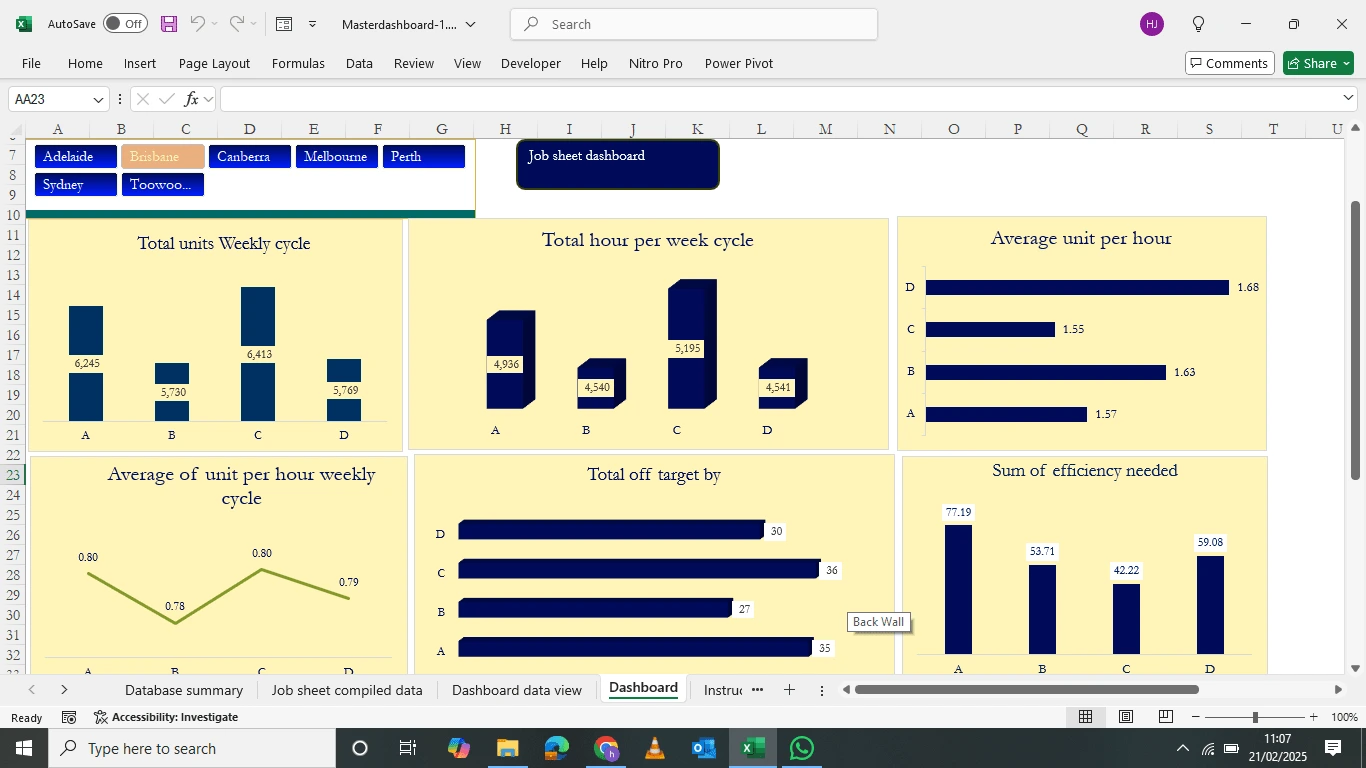Viewport: 1366px width, 768px height.
Task: Click the Excel Search box
Action: point(694,24)
